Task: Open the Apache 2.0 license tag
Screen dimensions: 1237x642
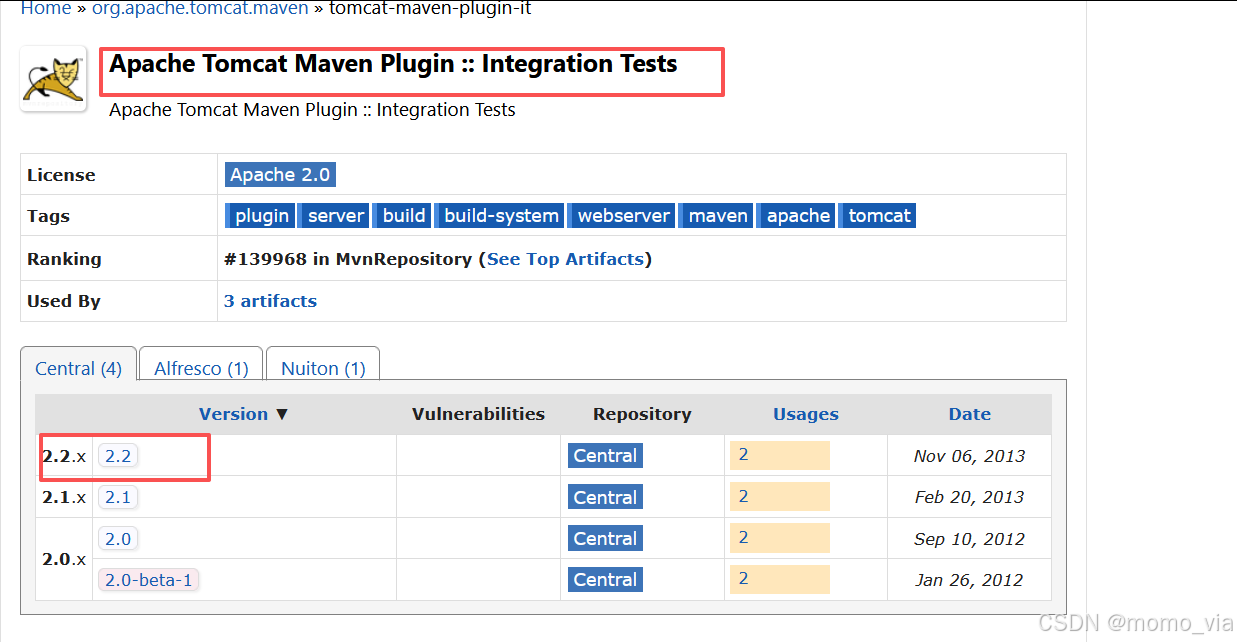Action: pos(280,174)
